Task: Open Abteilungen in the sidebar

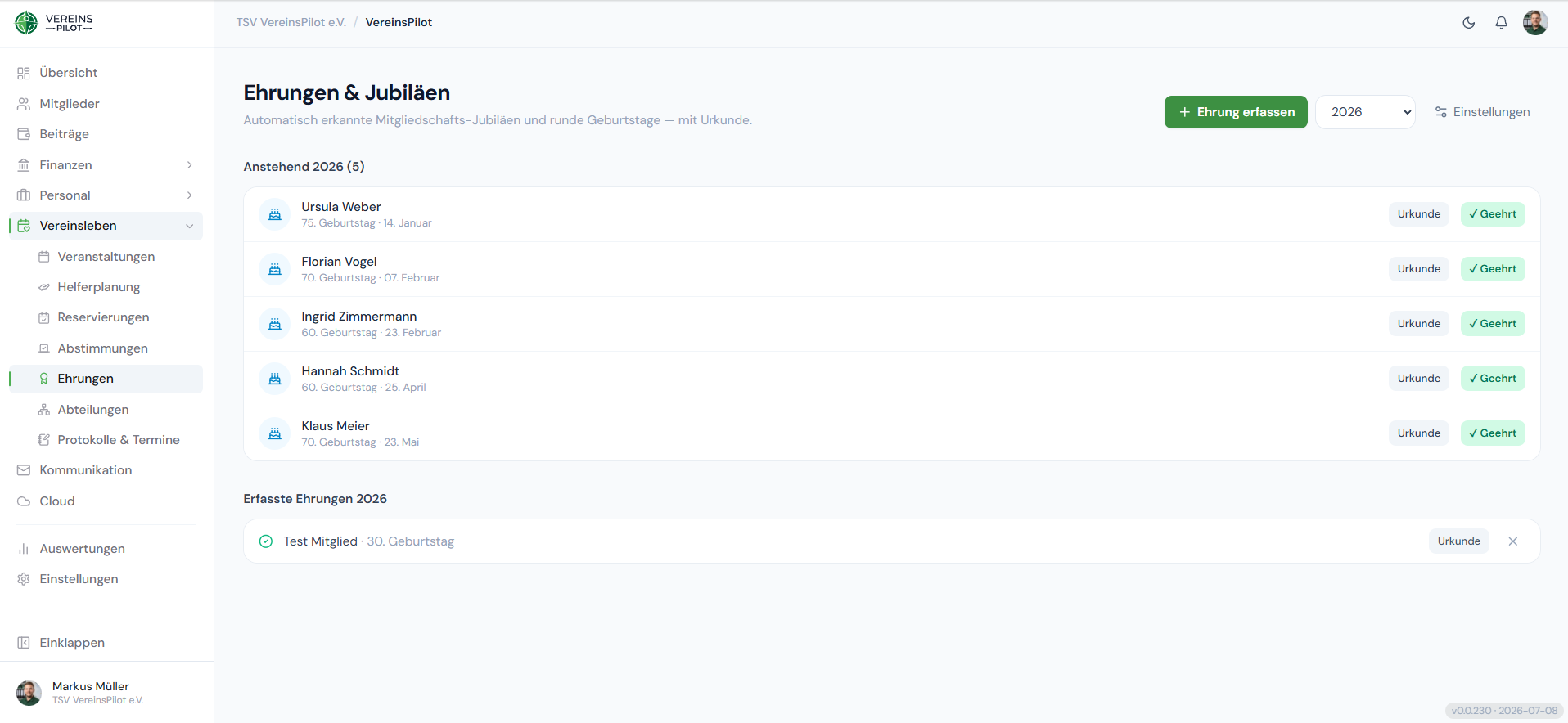Action: point(106,410)
